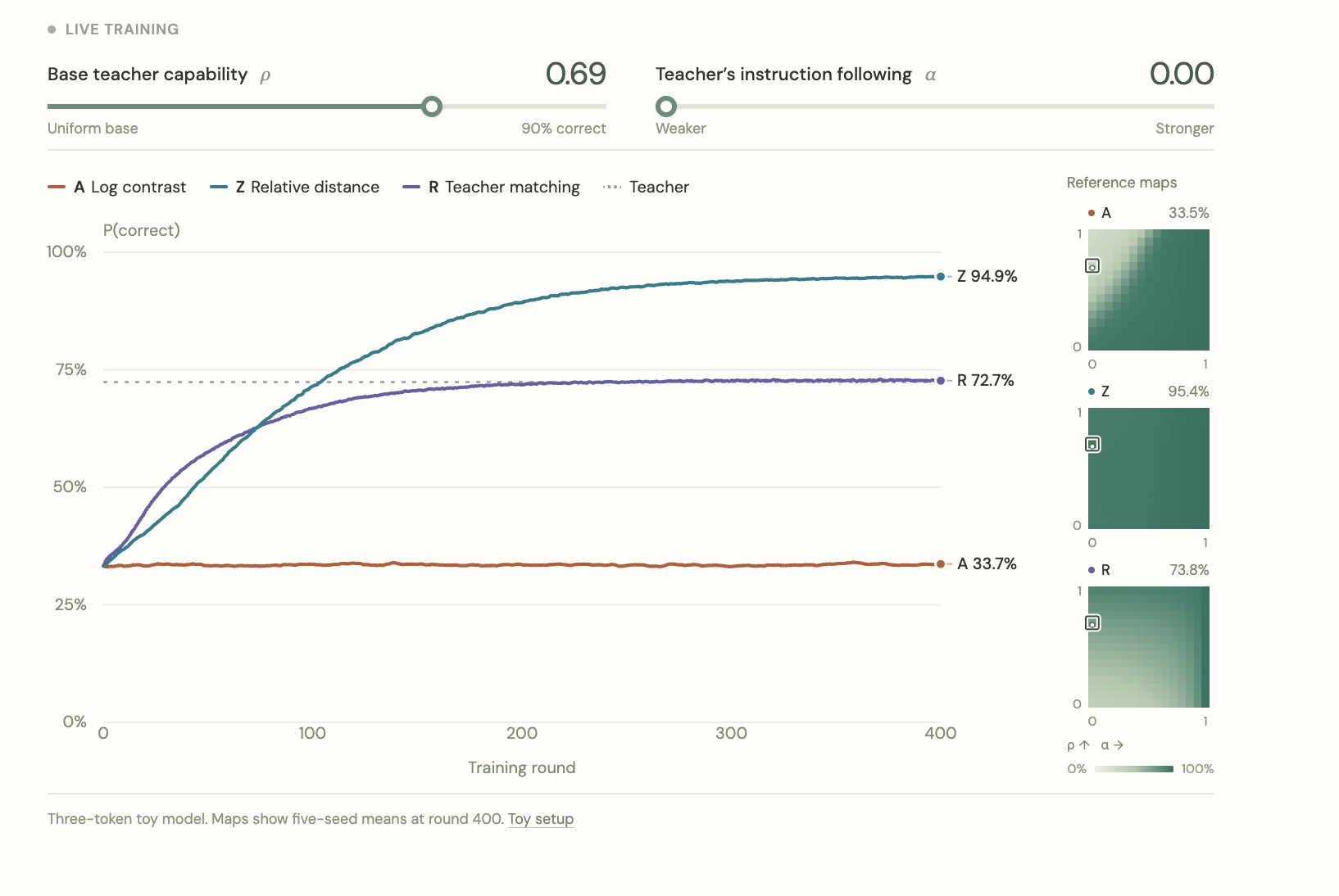Screen dimensions: 1339x896
Task: Click the '90% correct' slider label
Action: (564, 129)
